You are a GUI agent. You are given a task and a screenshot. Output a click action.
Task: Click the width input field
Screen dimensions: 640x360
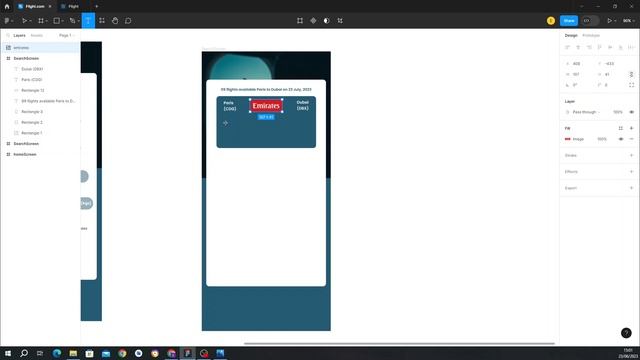pos(580,74)
